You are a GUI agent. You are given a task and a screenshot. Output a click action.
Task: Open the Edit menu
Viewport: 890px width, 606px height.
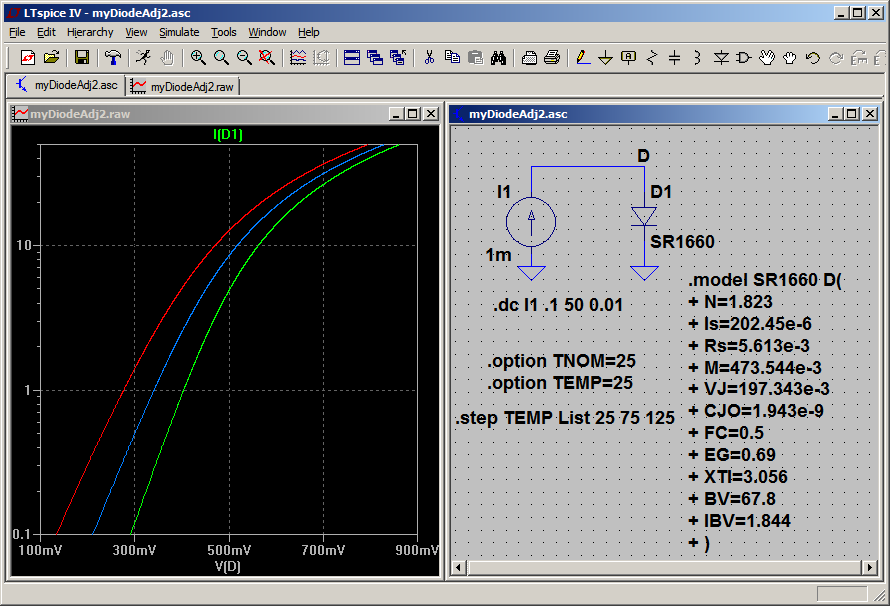point(46,32)
